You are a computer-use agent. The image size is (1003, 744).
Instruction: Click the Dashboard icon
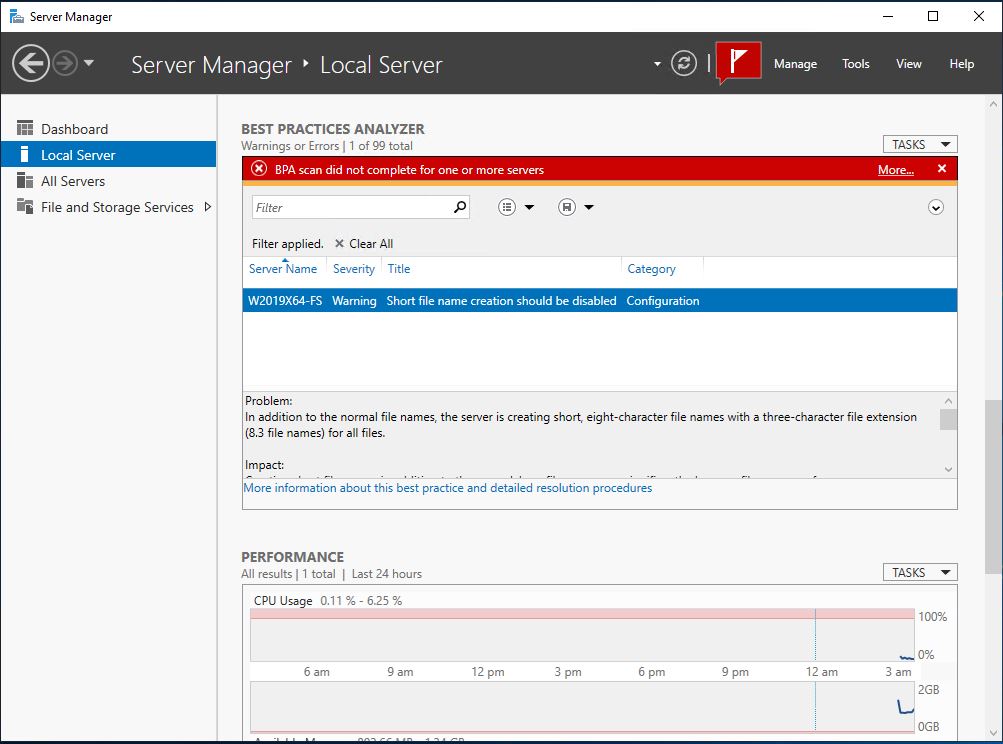pyautogui.click(x=25, y=128)
